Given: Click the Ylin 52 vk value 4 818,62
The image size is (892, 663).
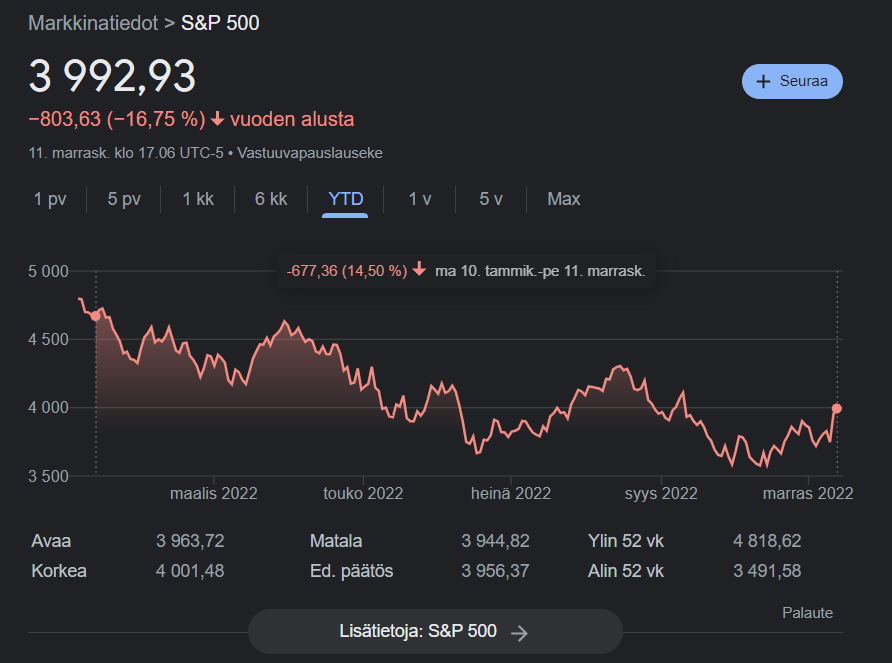Looking at the screenshot, I should pyautogui.click(x=767, y=541).
